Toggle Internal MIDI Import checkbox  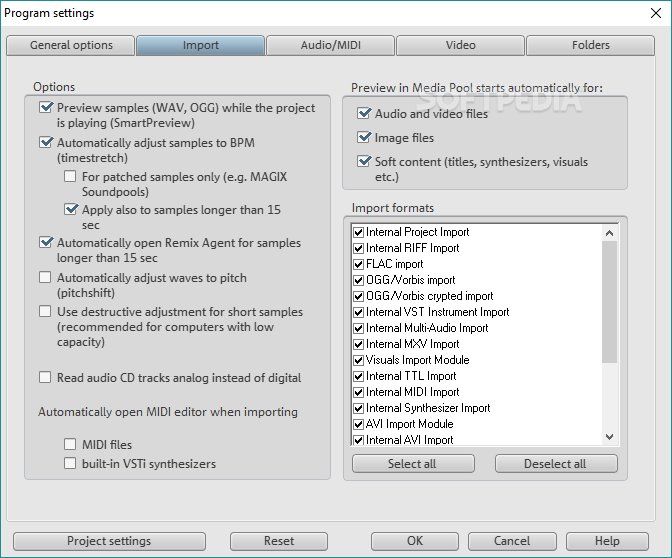click(358, 392)
